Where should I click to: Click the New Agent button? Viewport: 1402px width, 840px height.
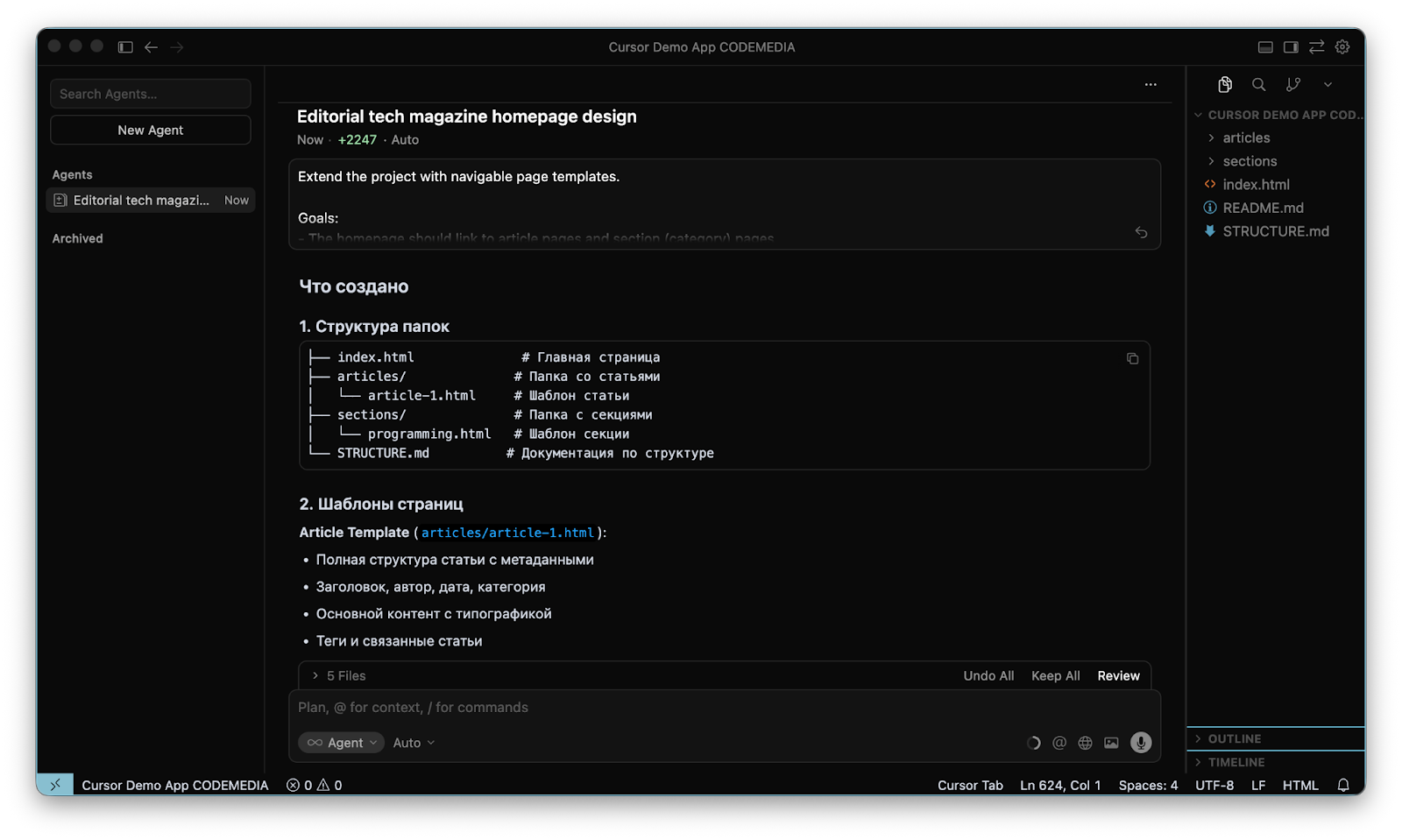151,130
